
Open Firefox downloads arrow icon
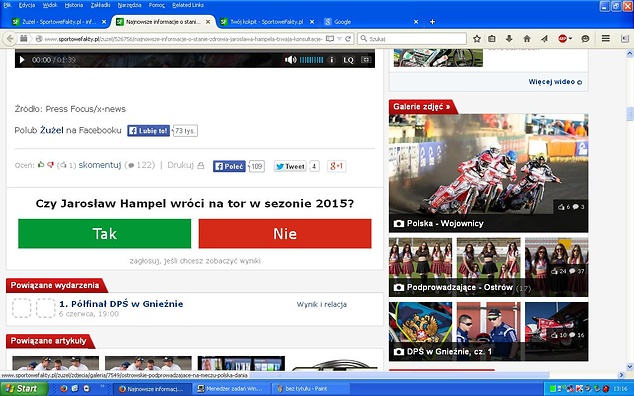(509, 39)
